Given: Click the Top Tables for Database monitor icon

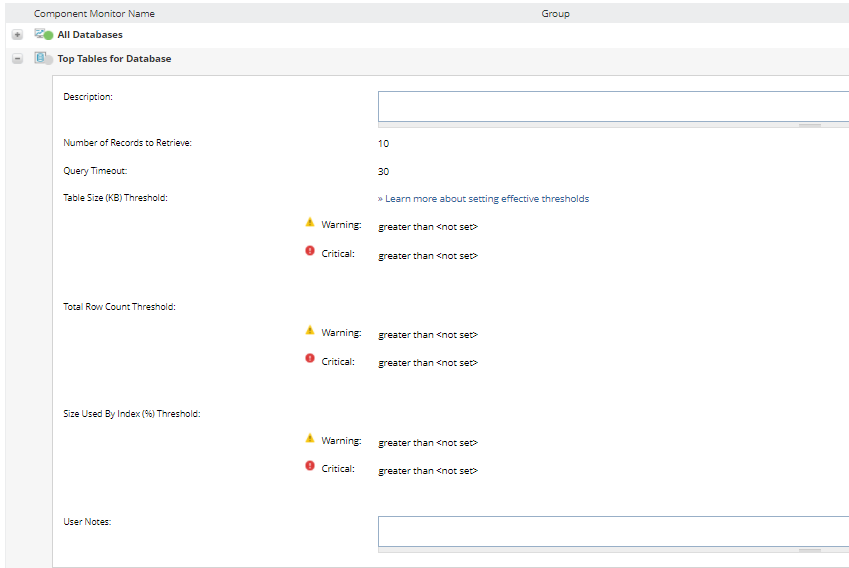Looking at the screenshot, I should point(44,59).
